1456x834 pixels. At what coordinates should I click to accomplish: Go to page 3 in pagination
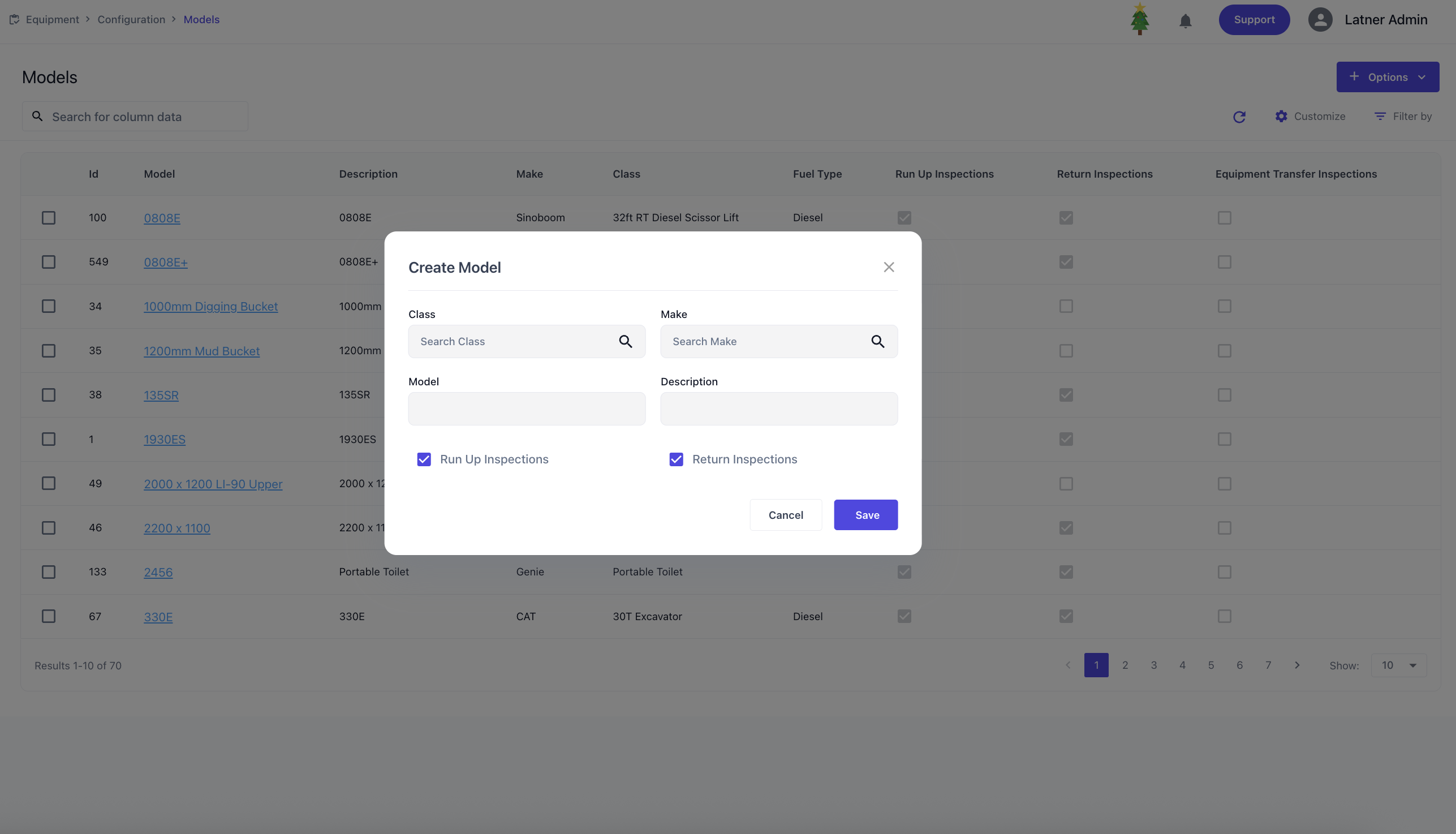coord(1154,665)
